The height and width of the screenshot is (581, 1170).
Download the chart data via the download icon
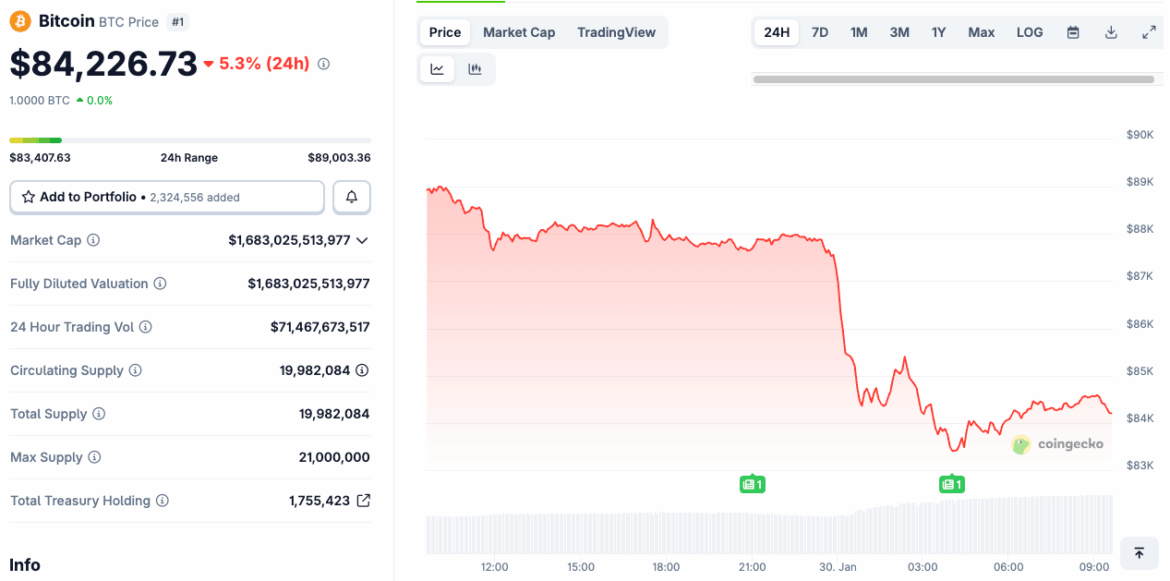point(1110,32)
